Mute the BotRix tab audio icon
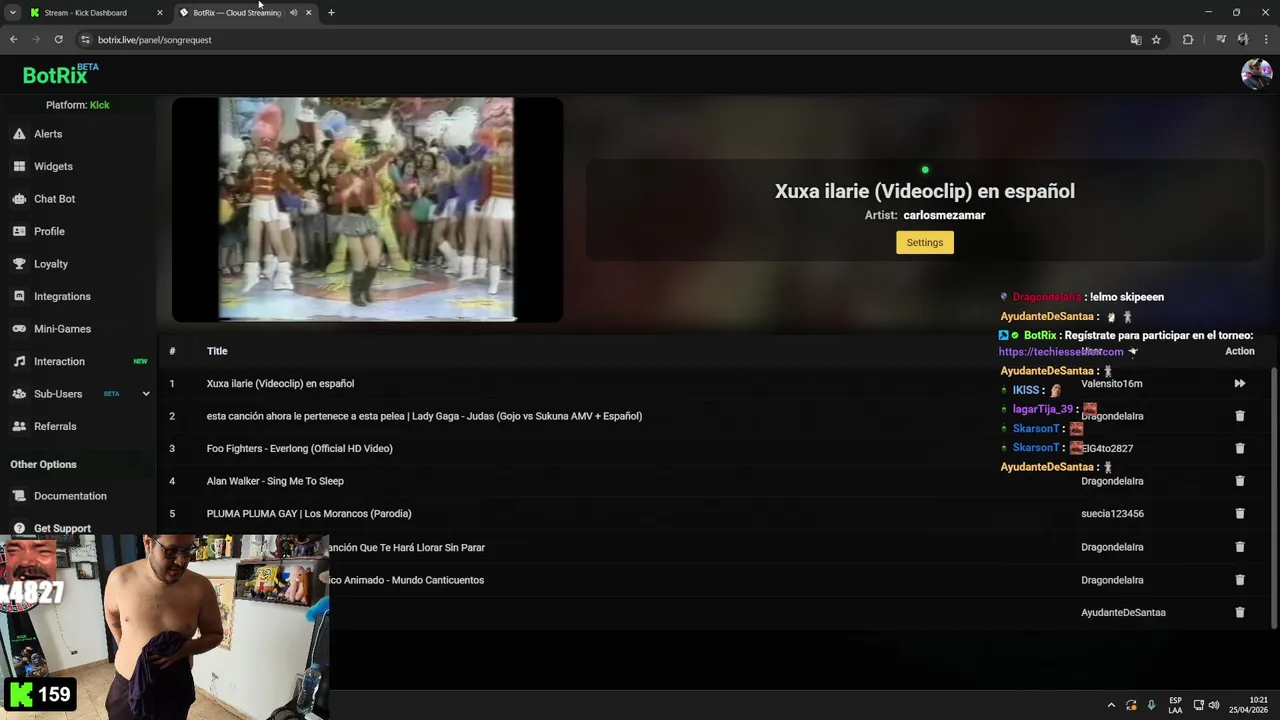Viewport: 1280px width, 720px height. coord(293,13)
